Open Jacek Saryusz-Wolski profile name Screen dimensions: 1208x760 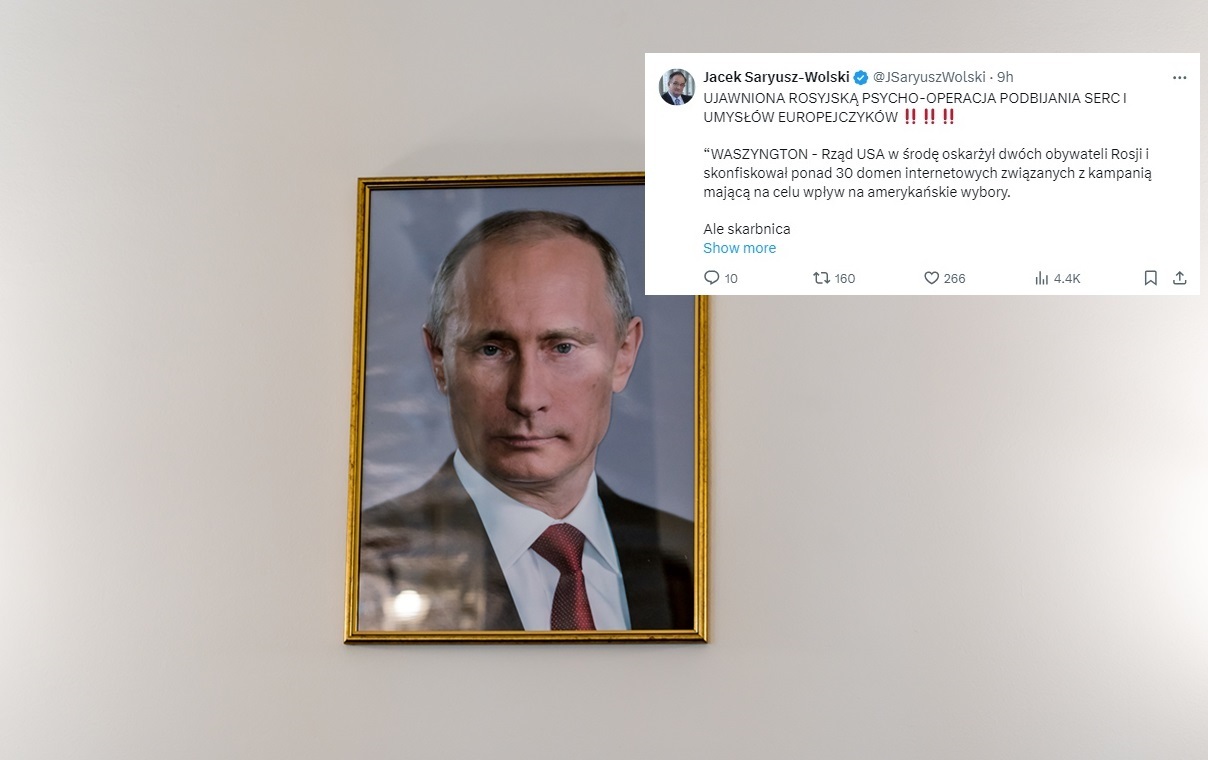[x=776, y=77]
